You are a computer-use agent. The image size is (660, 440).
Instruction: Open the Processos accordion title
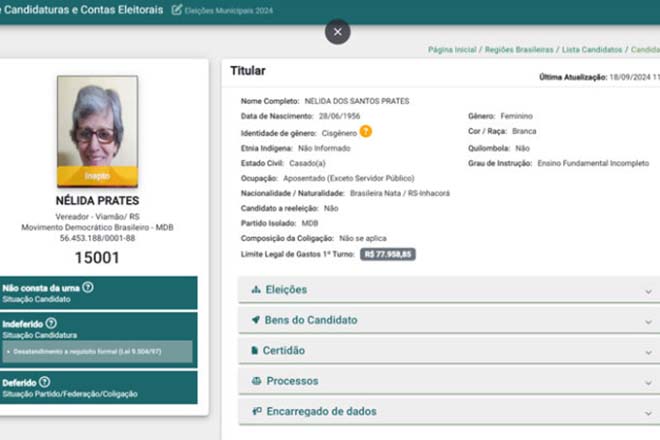(x=293, y=381)
